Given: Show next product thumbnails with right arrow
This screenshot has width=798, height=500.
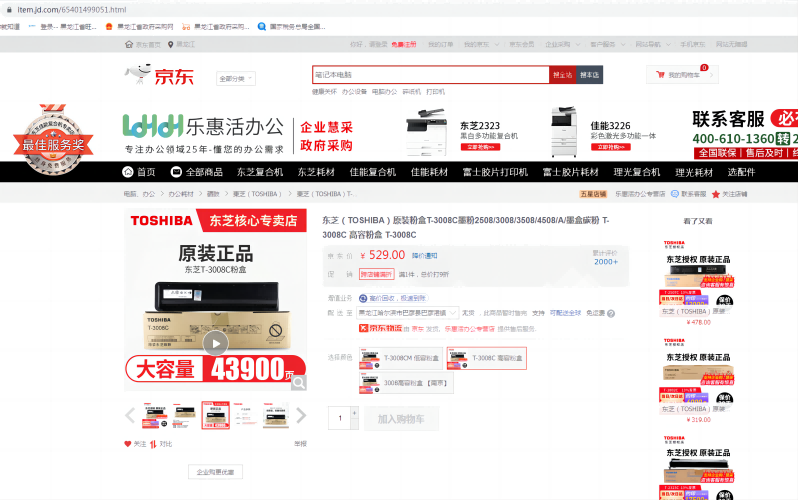Looking at the screenshot, I should 301,415.
